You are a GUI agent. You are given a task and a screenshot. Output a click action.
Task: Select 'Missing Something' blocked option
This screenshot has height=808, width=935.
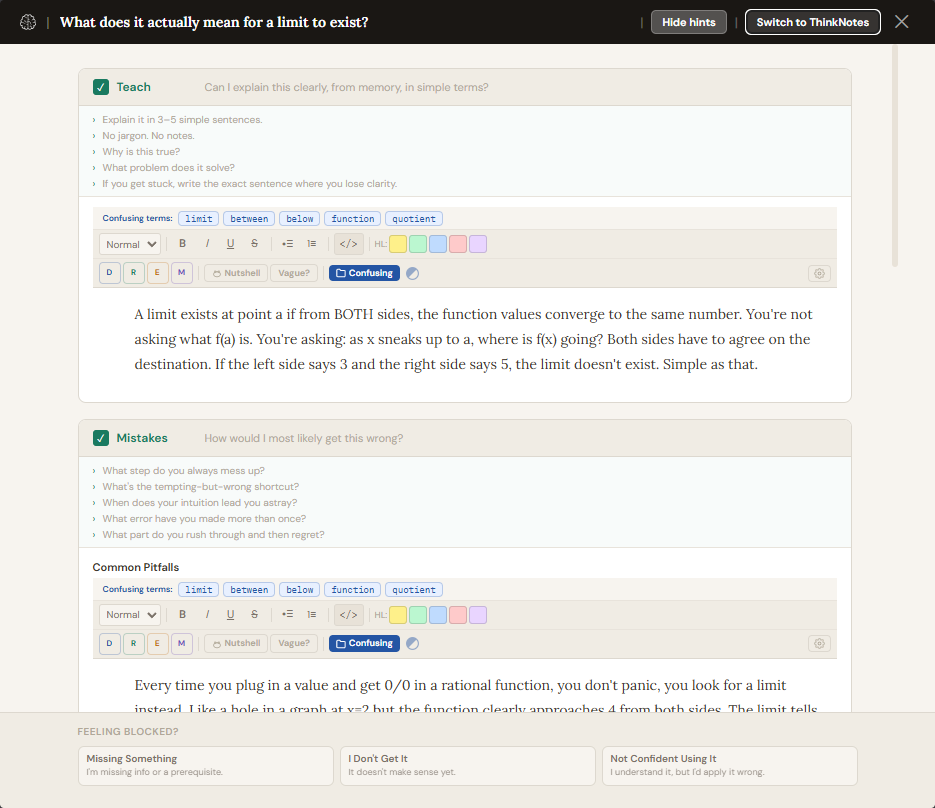[205, 765]
